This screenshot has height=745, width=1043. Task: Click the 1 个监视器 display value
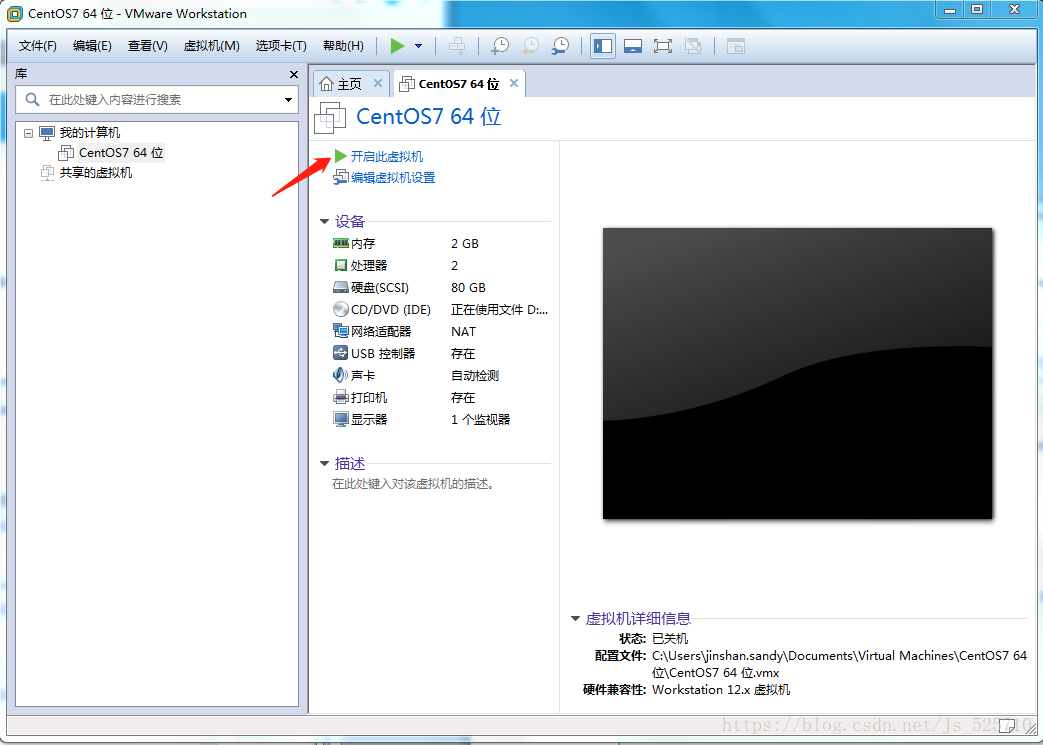click(x=480, y=419)
